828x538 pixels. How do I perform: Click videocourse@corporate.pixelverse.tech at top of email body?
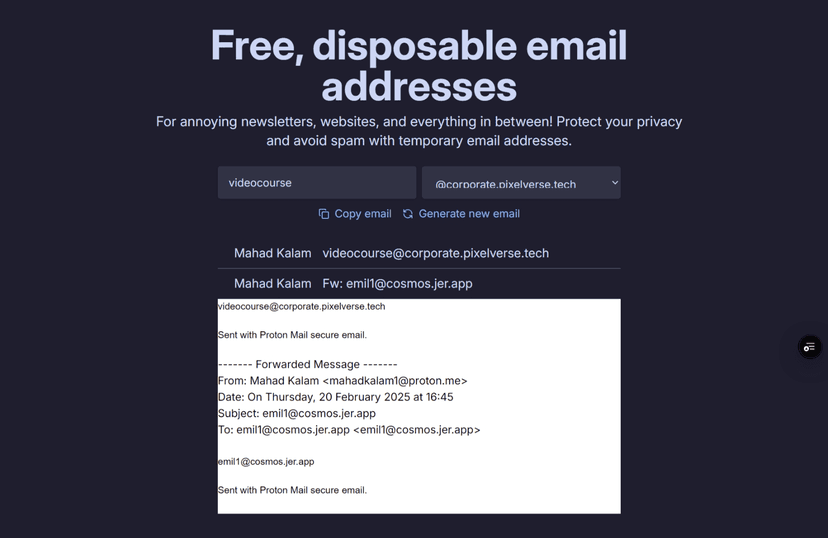[x=301, y=307]
